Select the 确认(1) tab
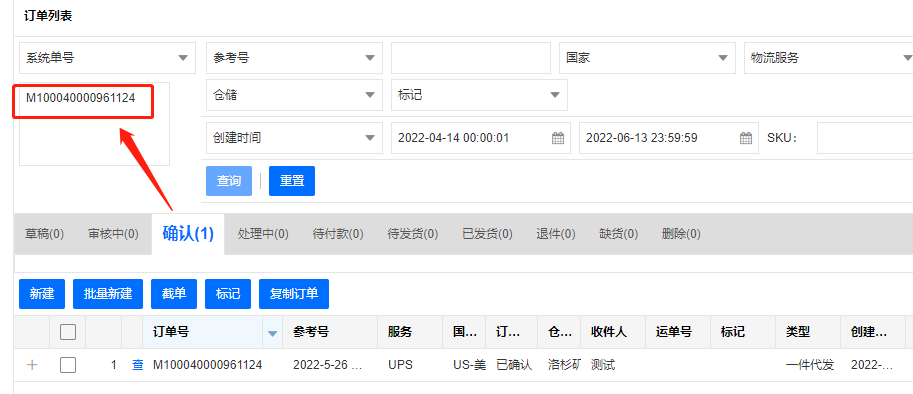 tap(188, 234)
